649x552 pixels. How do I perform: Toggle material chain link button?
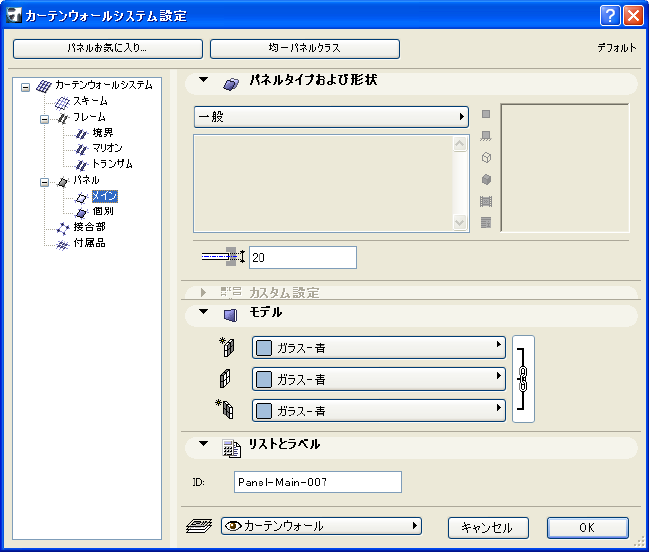523,379
